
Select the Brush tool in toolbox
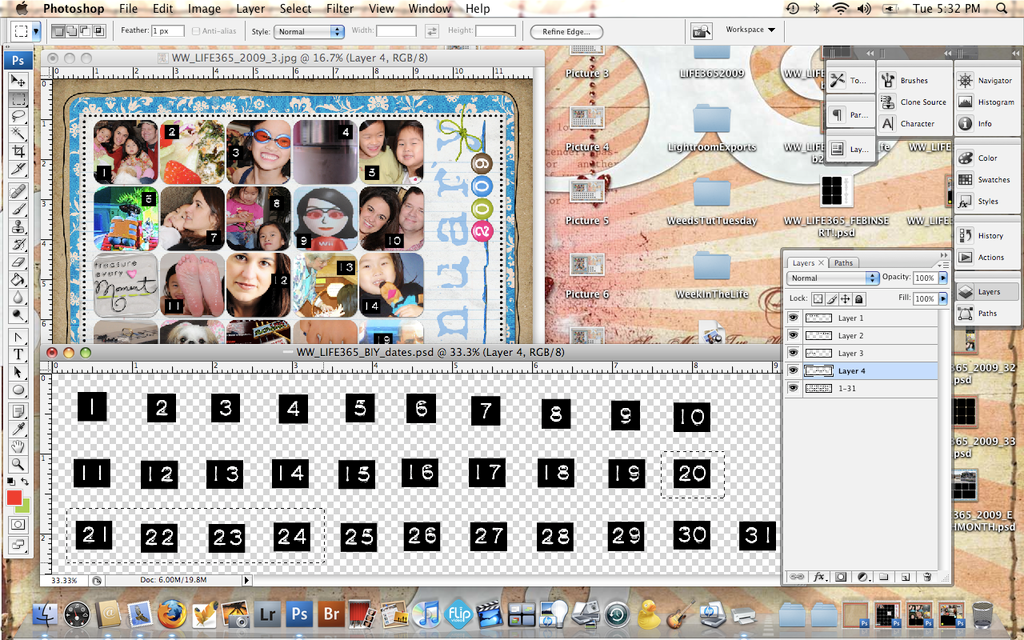tap(18, 209)
